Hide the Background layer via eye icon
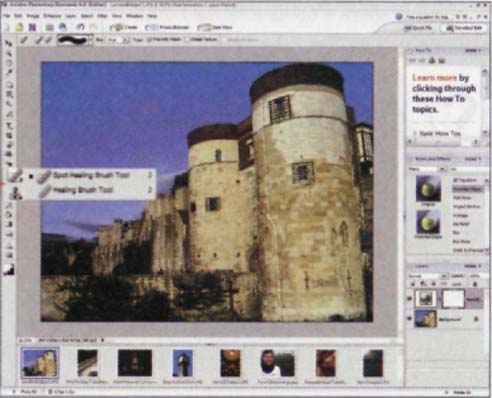Viewport: 492px width, 398px height. pos(409,319)
